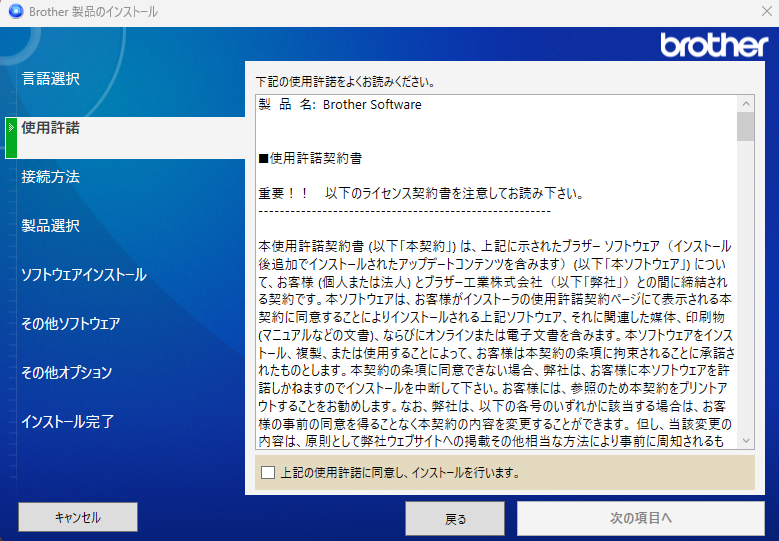Click the license text scrollbar thumb

click(x=746, y=127)
